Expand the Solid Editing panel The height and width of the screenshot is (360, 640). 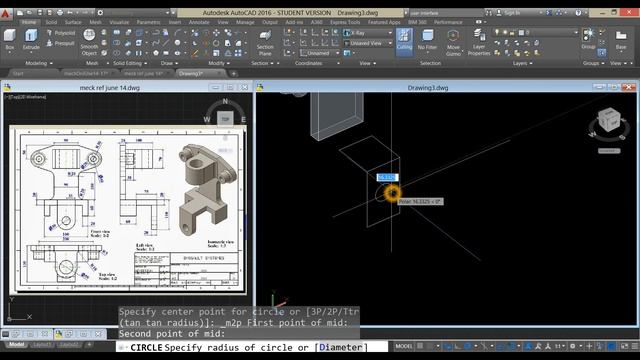130,63
